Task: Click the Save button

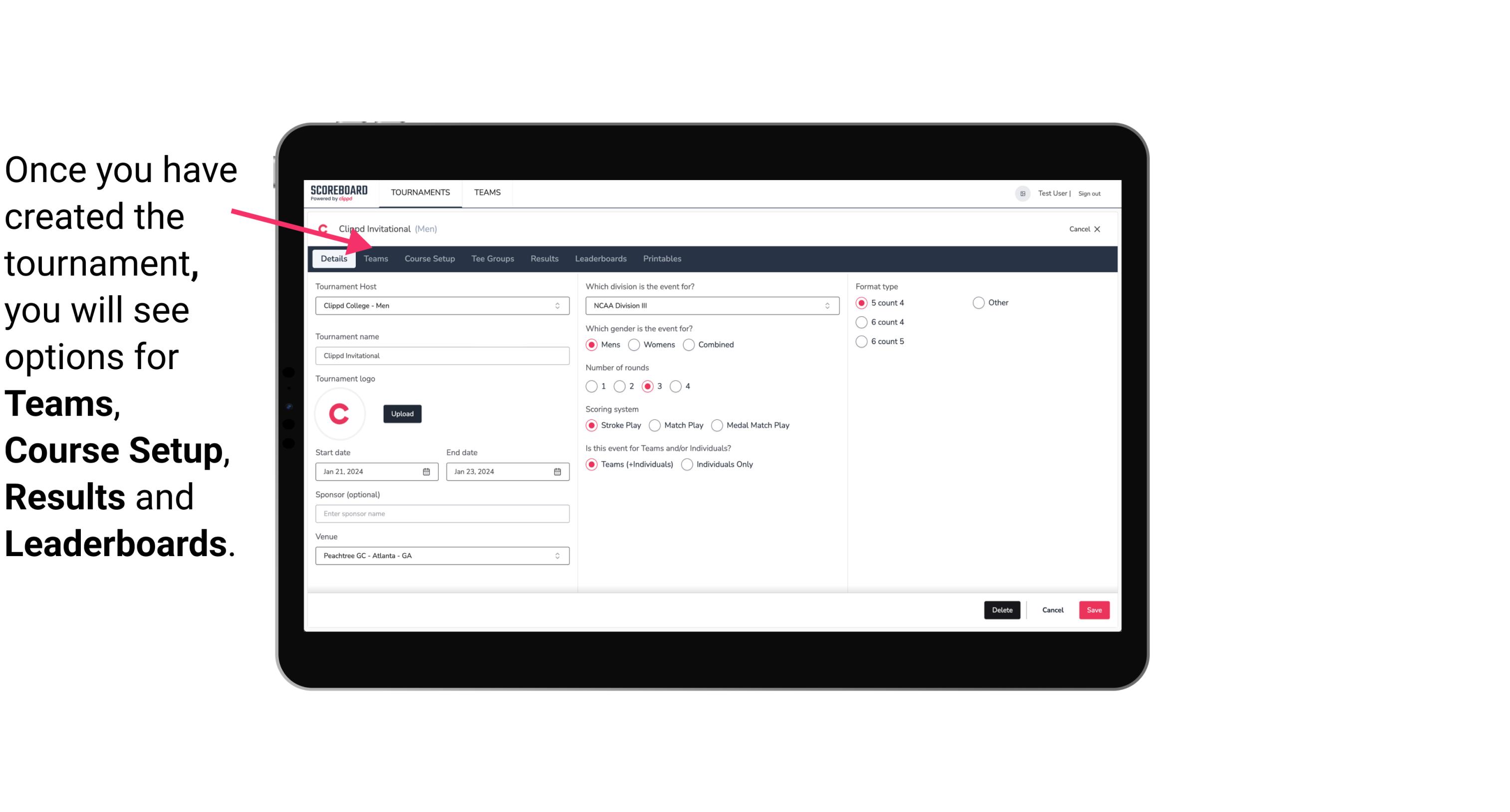Action: pyautogui.click(x=1094, y=609)
